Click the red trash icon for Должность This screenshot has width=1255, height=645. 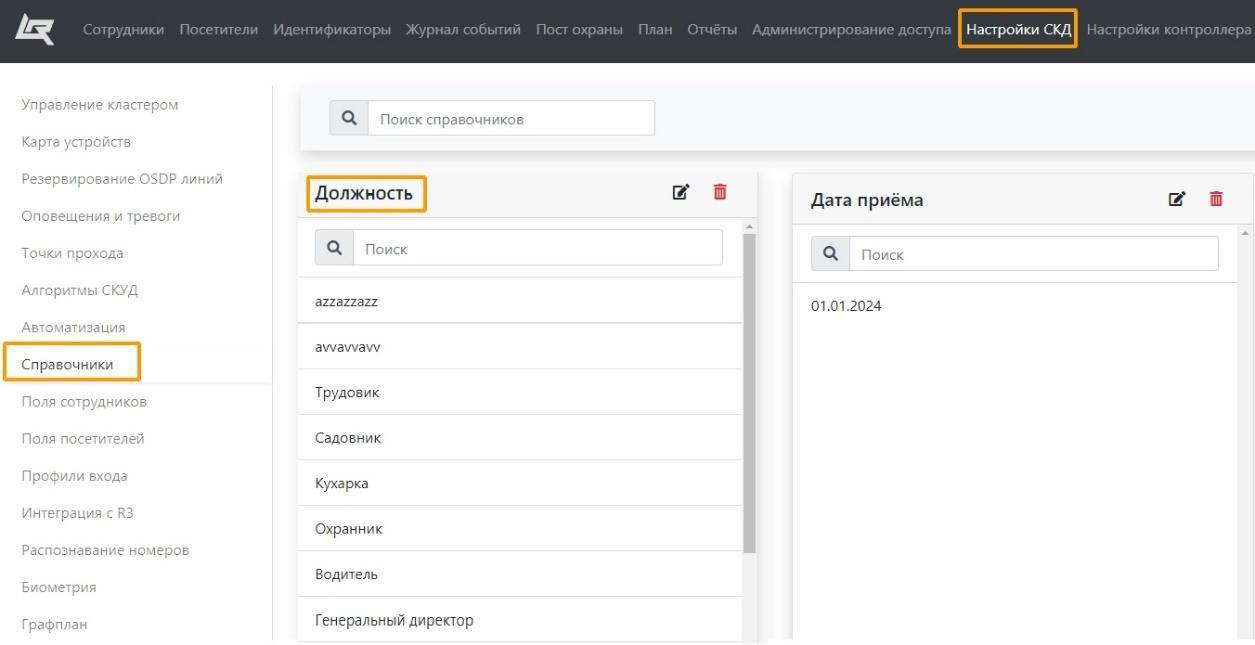(720, 192)
